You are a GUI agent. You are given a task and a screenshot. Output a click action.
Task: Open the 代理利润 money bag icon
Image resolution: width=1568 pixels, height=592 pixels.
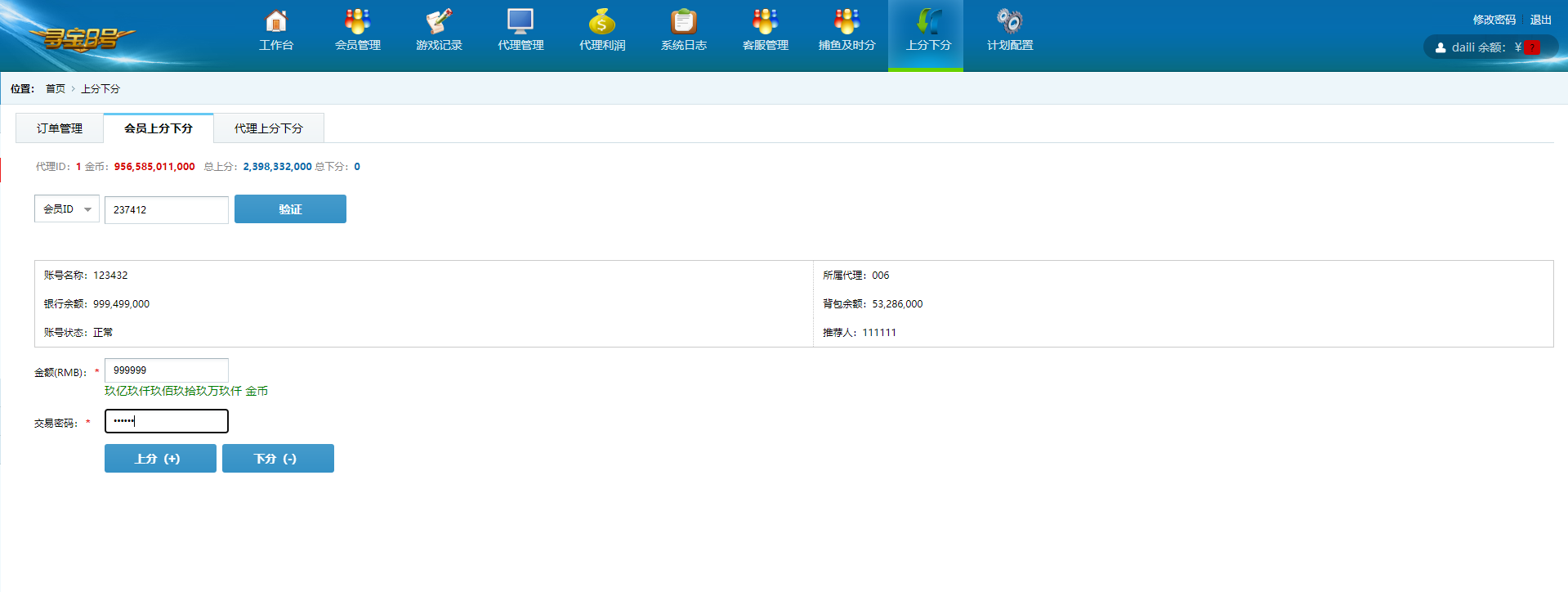(x=602, y=22)
